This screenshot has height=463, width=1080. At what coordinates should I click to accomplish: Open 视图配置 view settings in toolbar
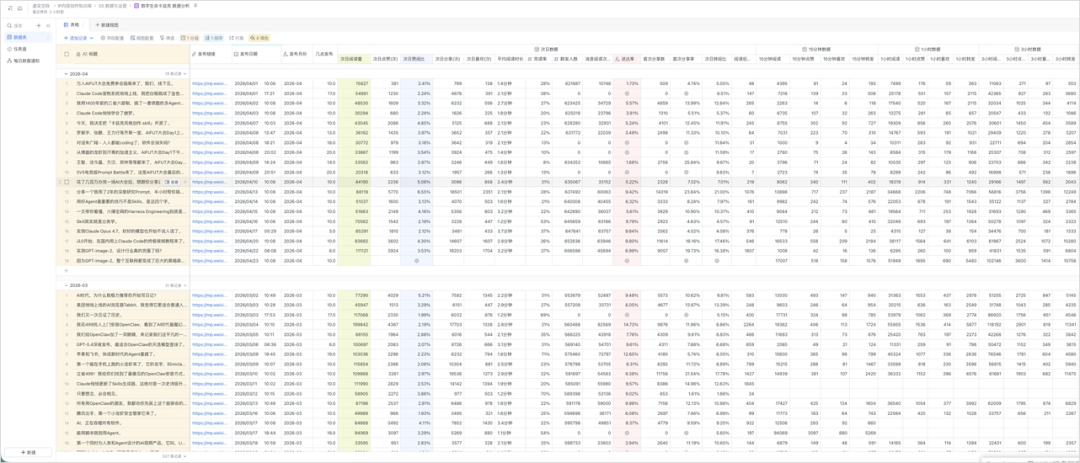coord(142,38)
